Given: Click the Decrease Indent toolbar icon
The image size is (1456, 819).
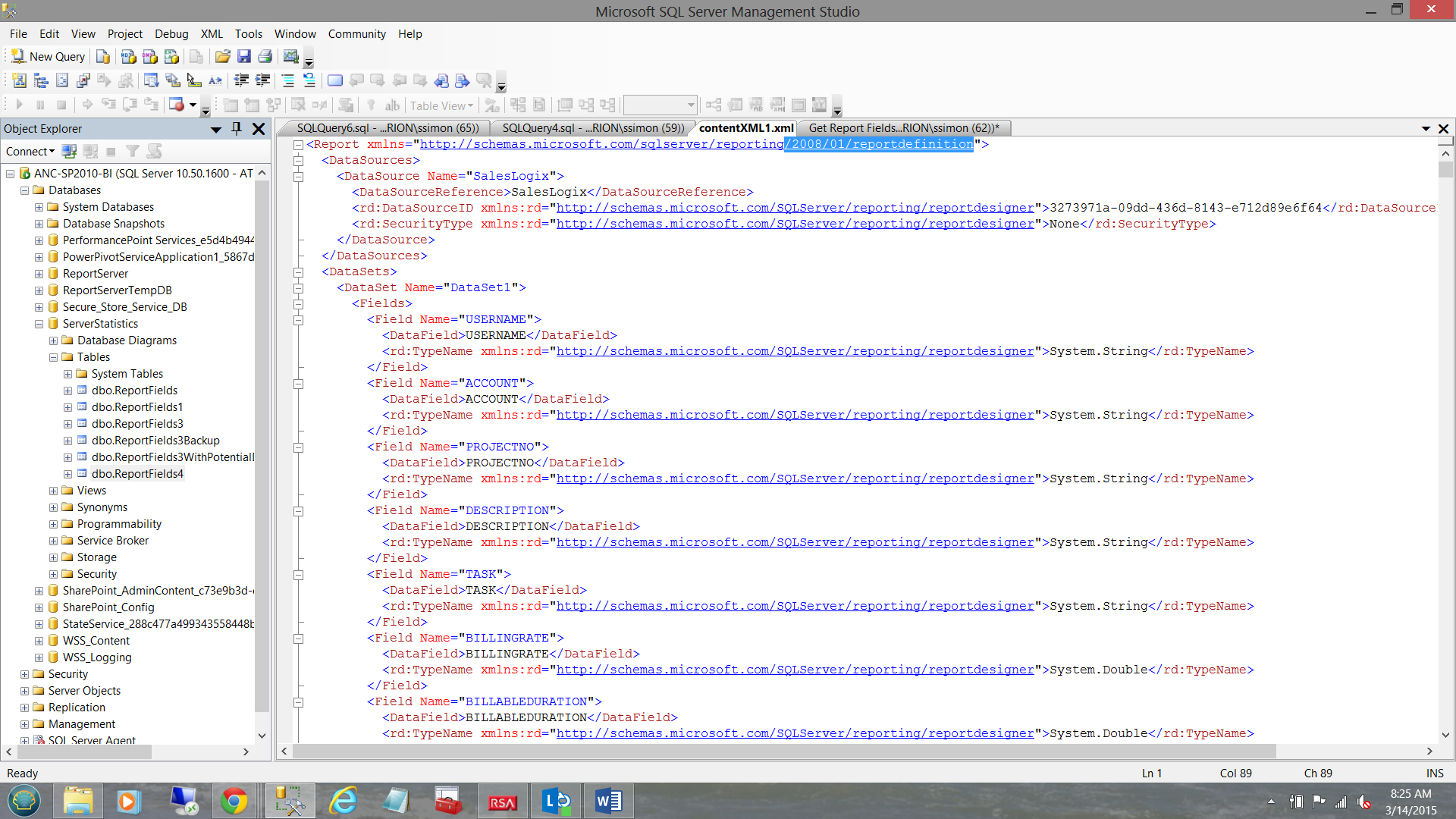Looking at the screenshot, I should [x=241, y=80].
